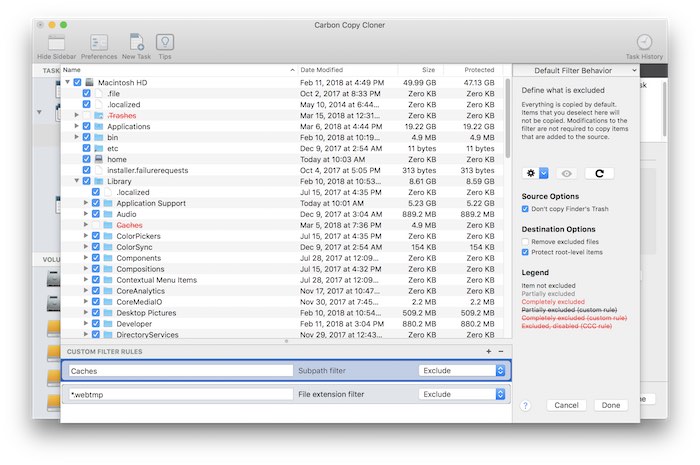Image resolution: width=700 pixels, height=465 pixels.
Task: Edit the *.webtmp filter rule field
Action: click(181, 394)
